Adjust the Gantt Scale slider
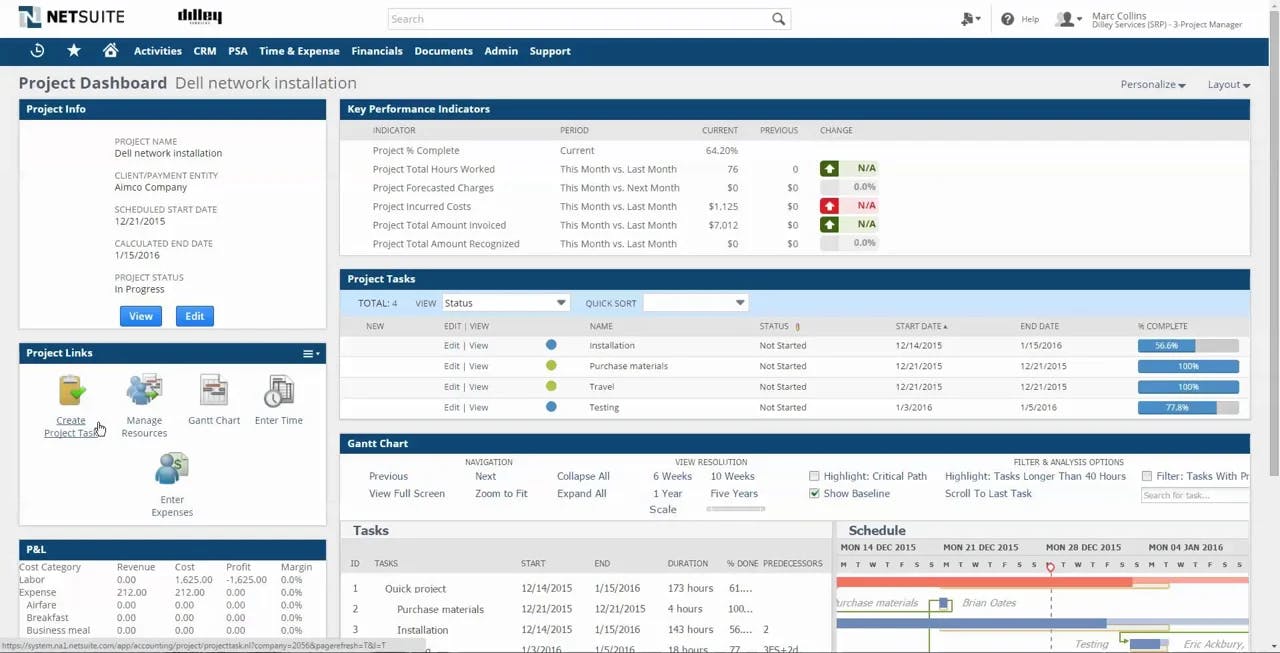Image resolution: width=1280 pixels, height=653 pixels. [736, 509]
